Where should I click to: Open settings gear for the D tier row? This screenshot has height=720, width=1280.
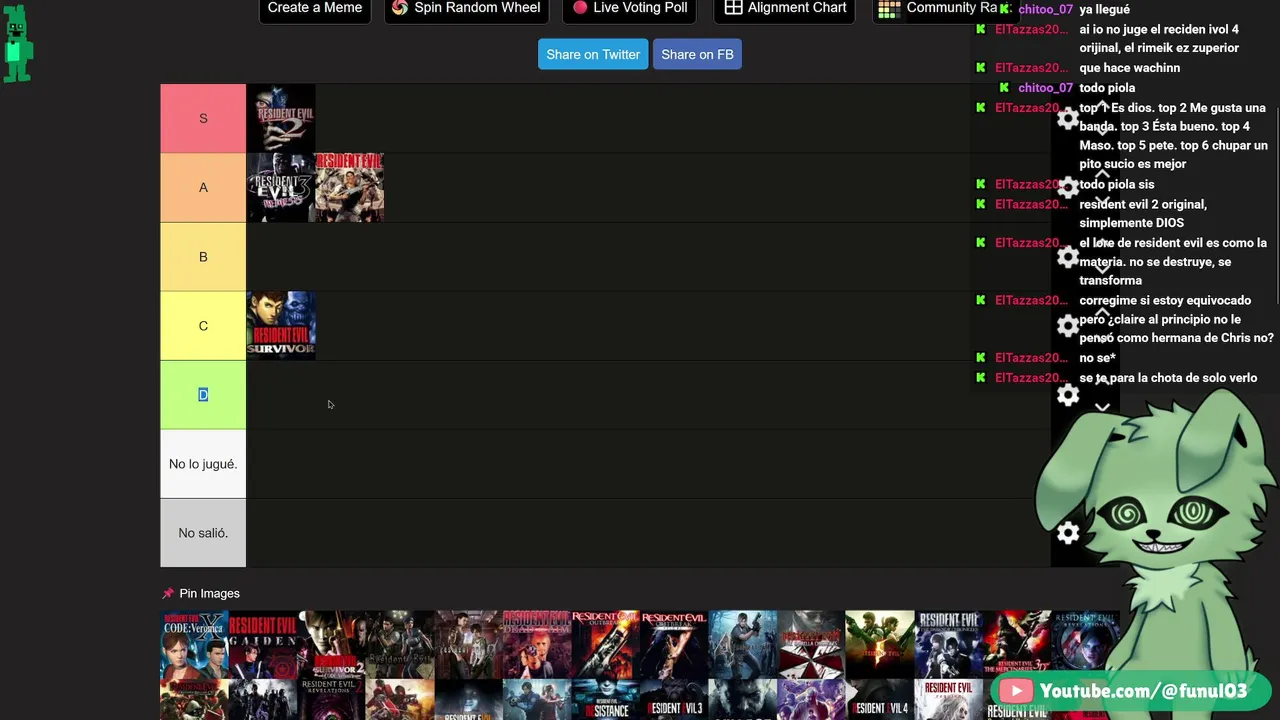tap(1068, 395)
